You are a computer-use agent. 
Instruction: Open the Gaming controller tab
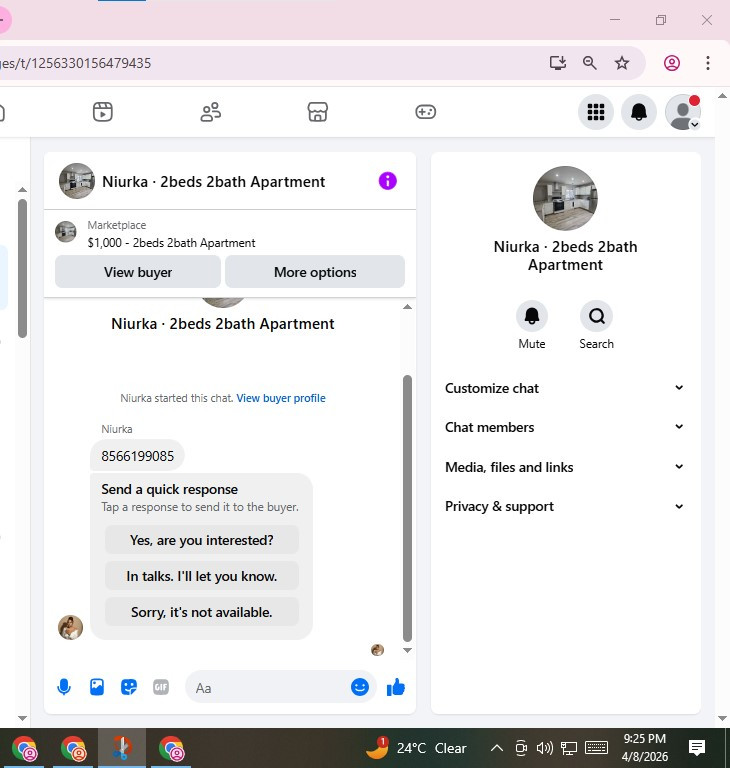click(425, 112)
